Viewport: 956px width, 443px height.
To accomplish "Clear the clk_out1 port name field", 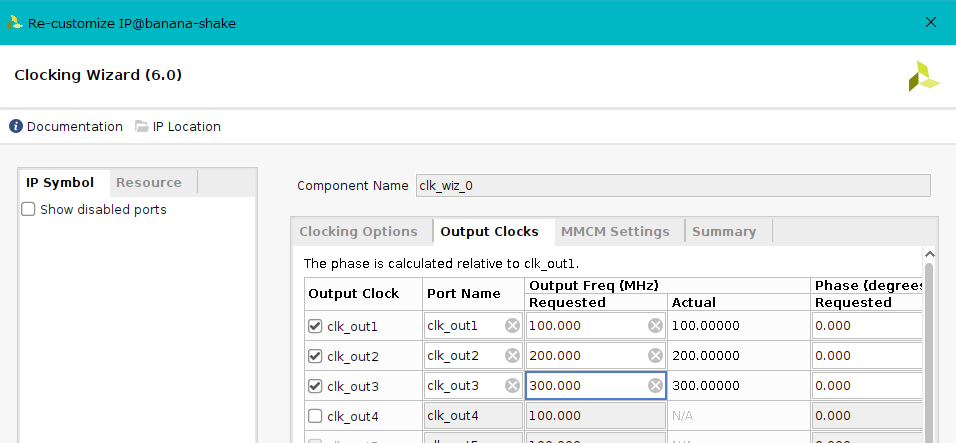I will 512,326.
